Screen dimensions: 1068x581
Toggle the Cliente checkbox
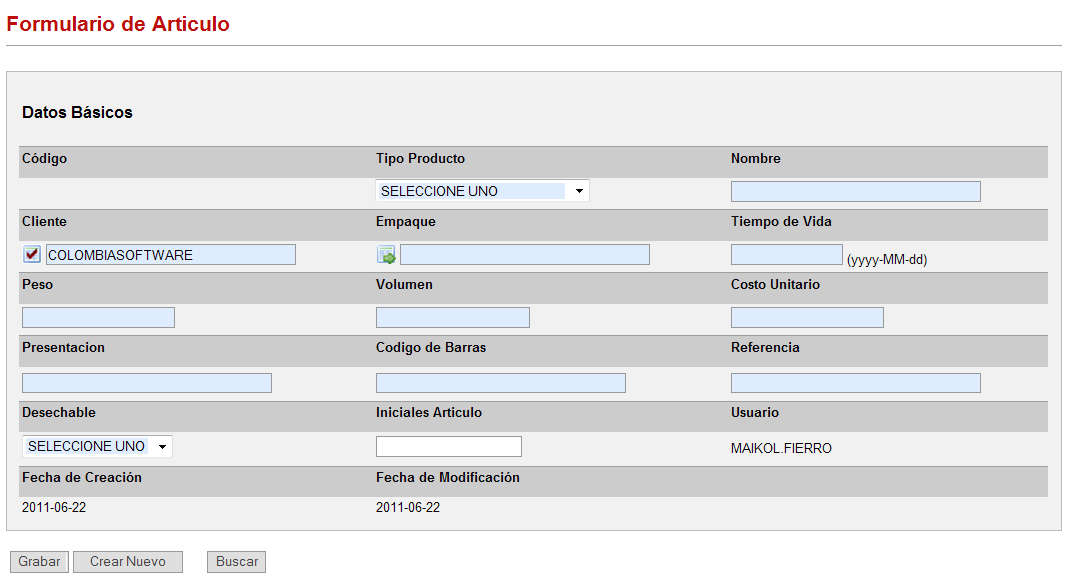pyautogui.click(x=32, y=254)
